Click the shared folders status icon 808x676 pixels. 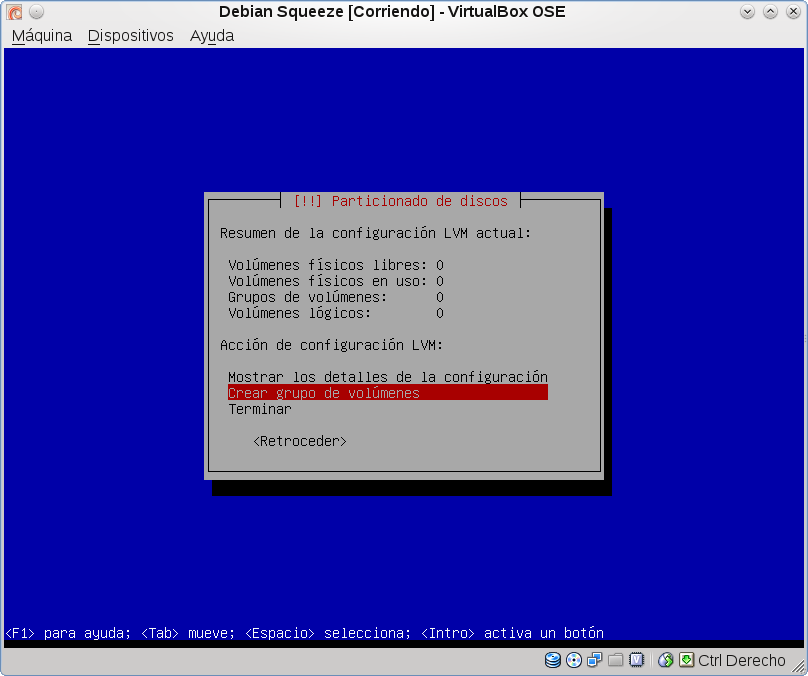click(x=615, y=660)
